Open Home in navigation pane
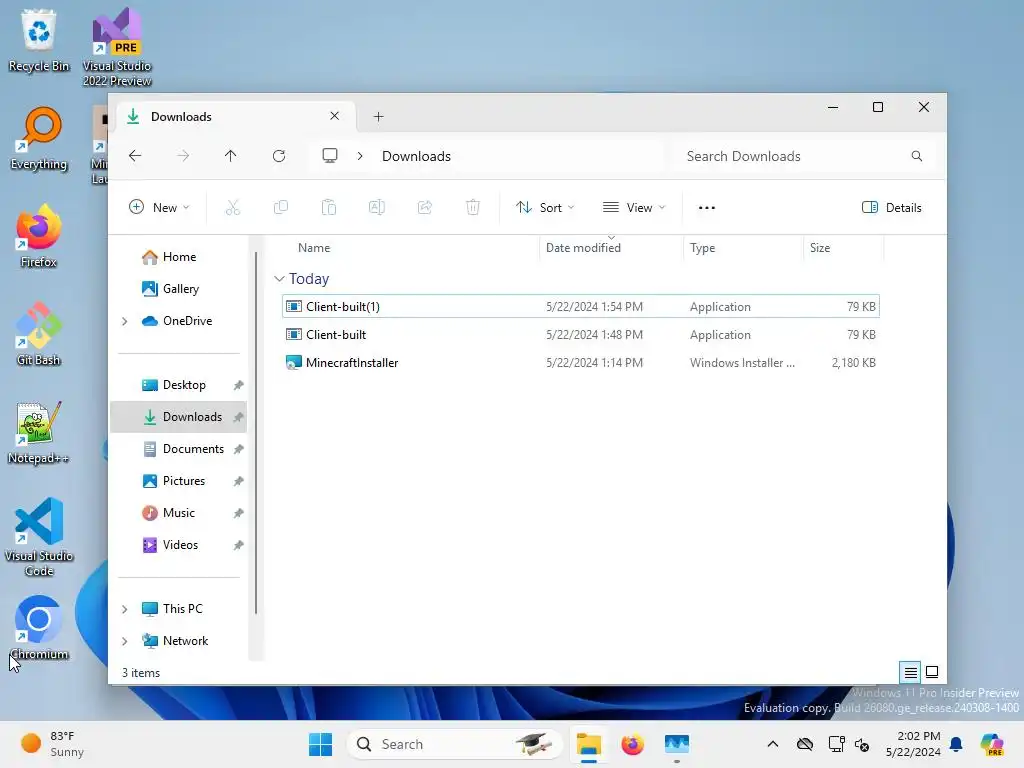Image resolution: width=1024 pixels, height=768 pixels. 178,257
